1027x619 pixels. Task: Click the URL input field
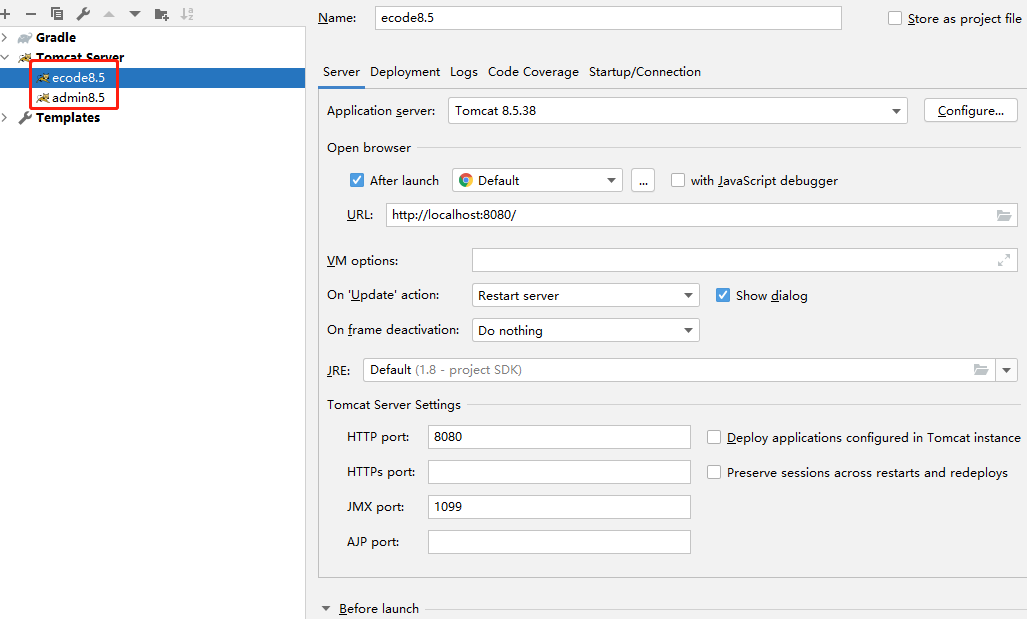(x=701, y=215)
